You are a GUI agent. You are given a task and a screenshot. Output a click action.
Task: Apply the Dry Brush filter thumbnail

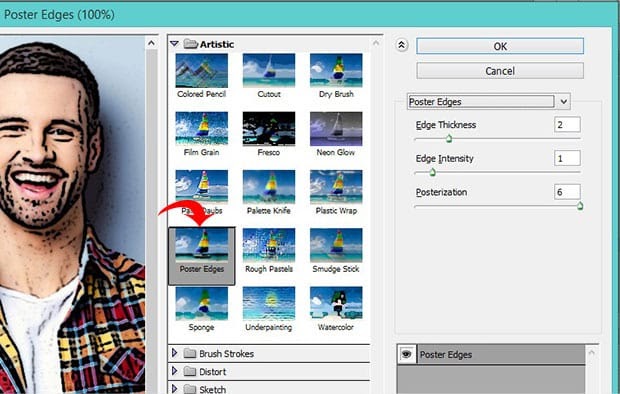[336, 71]
